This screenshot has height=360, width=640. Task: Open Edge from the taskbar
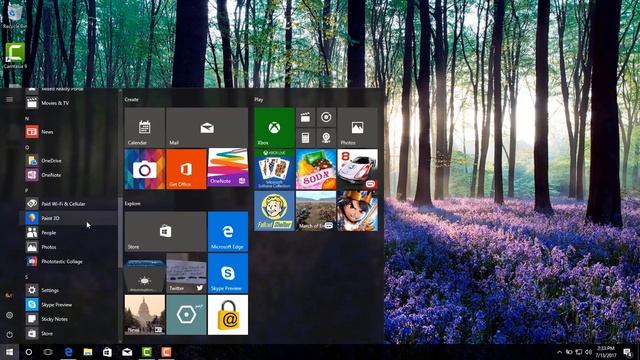click(69, 352)
